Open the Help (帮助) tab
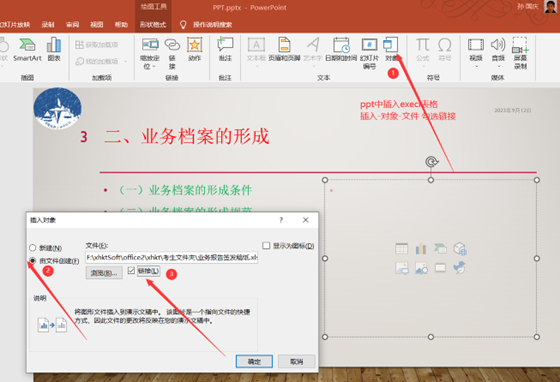Image resolution: width=560 pixels, height=382 pixels. pyautogui.click(x=121, y=24)
